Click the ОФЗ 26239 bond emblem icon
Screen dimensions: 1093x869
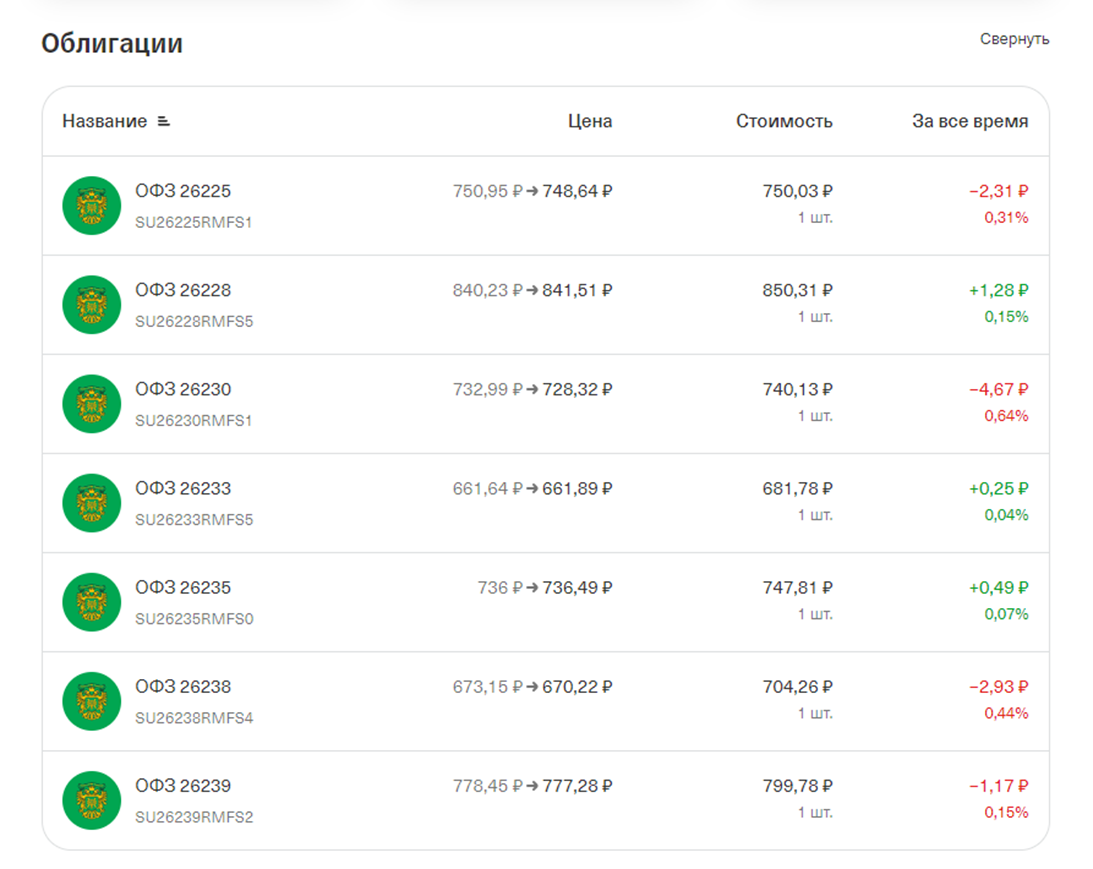91,799
